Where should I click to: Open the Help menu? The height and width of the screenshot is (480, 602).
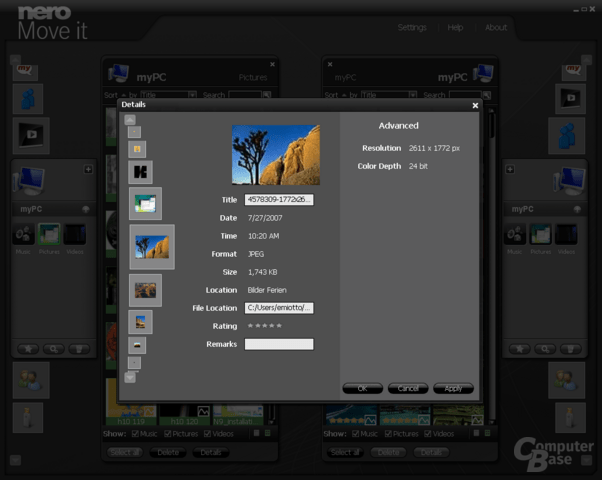click(455, 28)
